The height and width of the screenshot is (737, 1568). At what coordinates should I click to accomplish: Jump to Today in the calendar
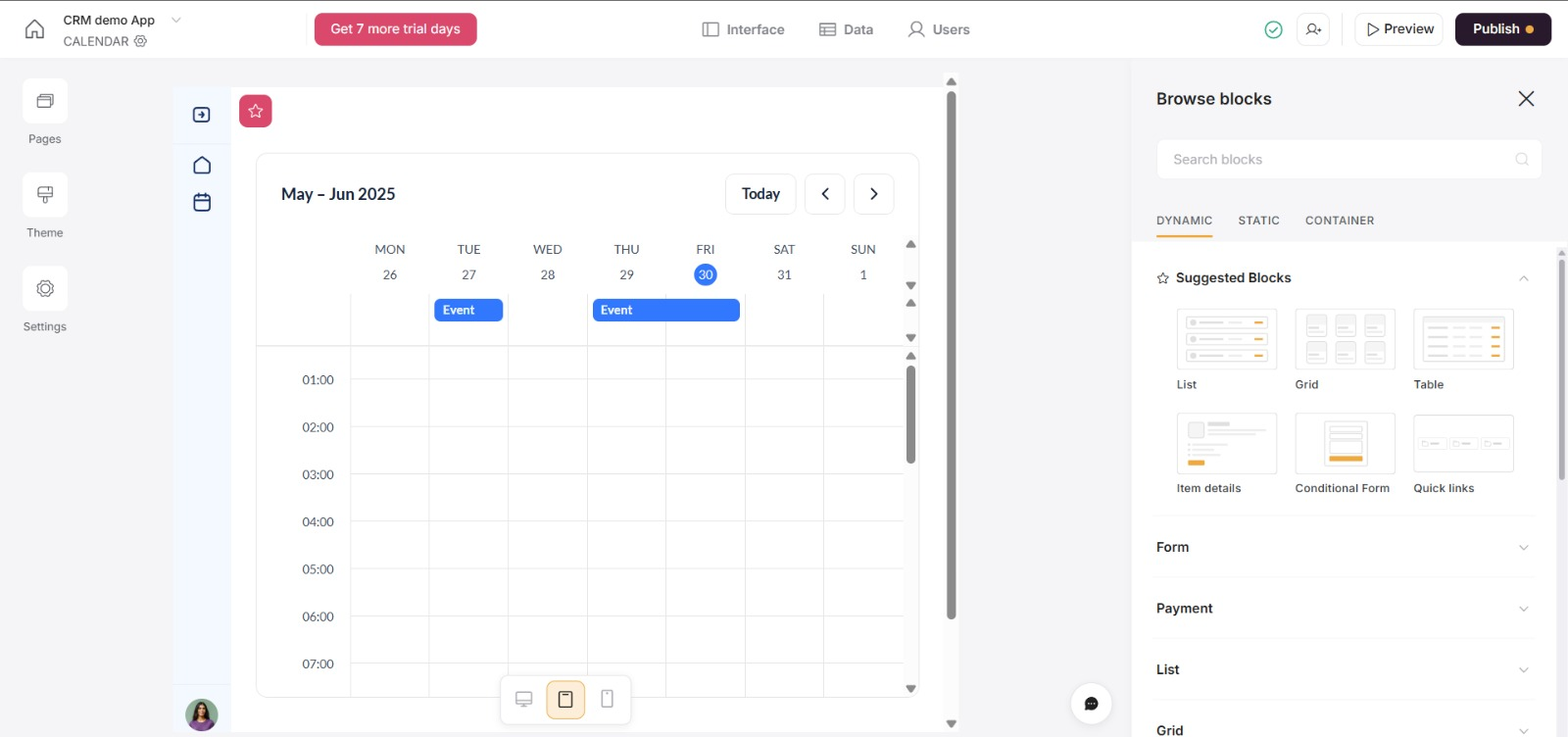(760, 194)
